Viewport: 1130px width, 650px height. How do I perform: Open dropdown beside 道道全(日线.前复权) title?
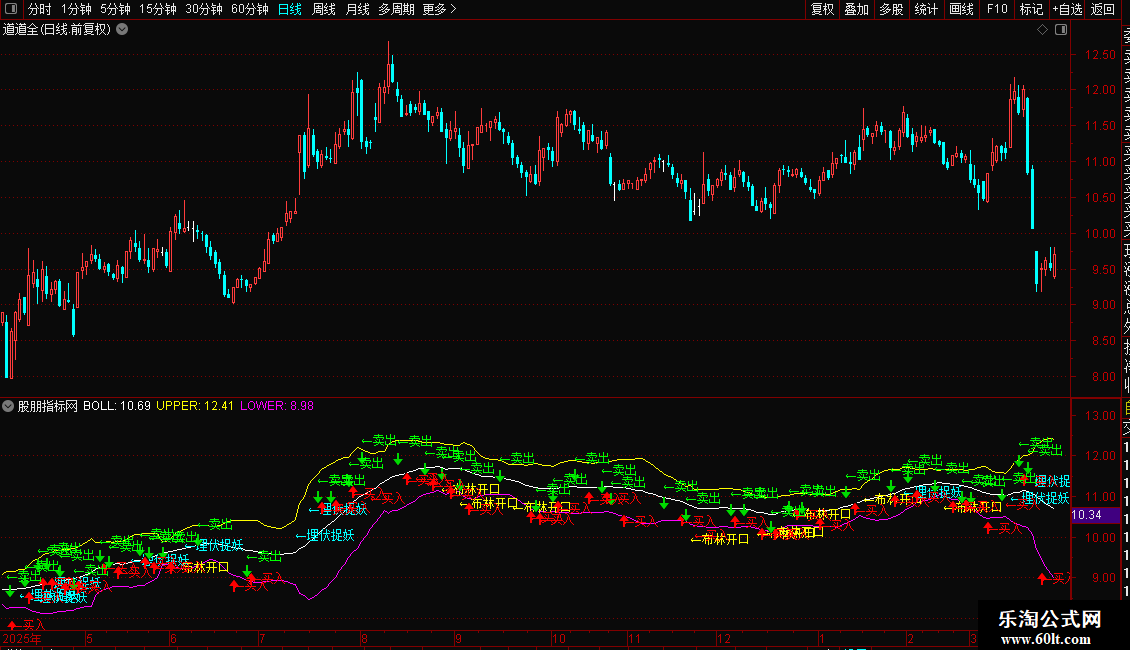tap(122, 30)
